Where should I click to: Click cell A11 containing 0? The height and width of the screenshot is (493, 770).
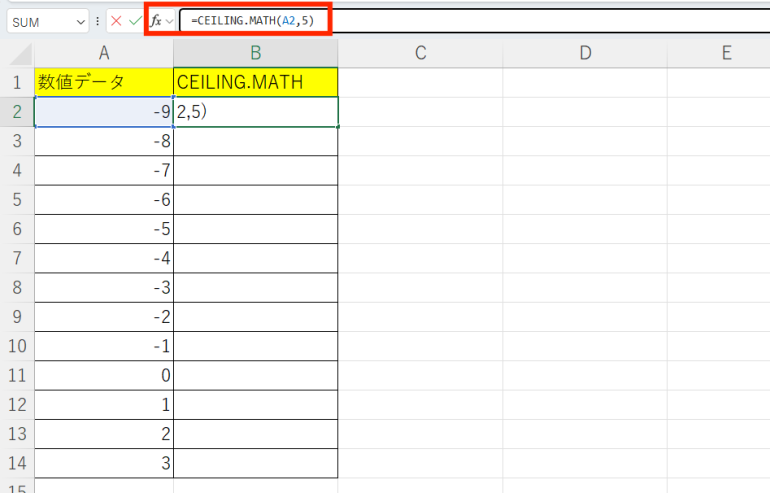104,376
